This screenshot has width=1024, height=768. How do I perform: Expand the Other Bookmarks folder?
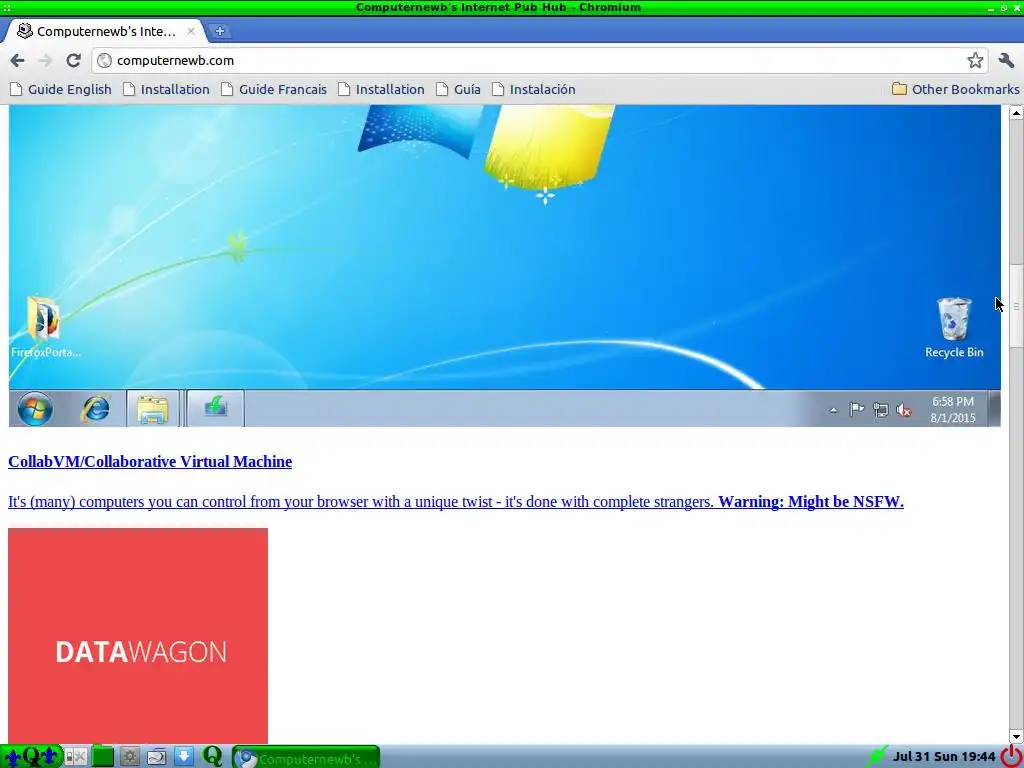point(955,89)
